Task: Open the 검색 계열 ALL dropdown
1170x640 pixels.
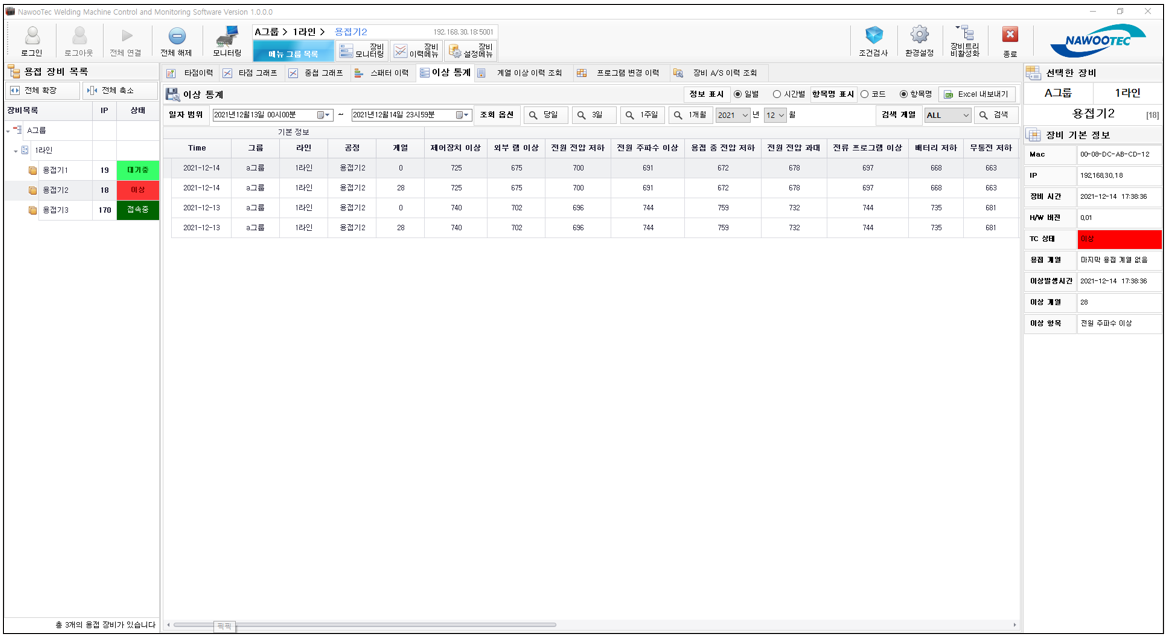Action: pyautogui.click(x=947, y=115)
